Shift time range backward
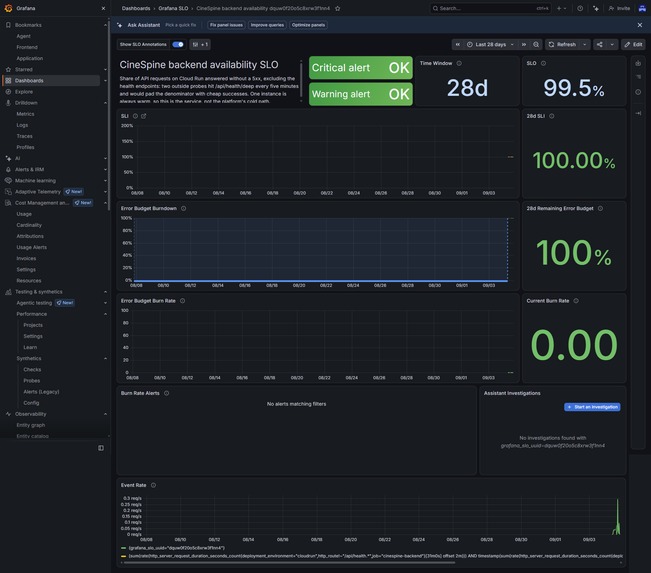This screenshot has width=651, height=573. pos(458,44)
